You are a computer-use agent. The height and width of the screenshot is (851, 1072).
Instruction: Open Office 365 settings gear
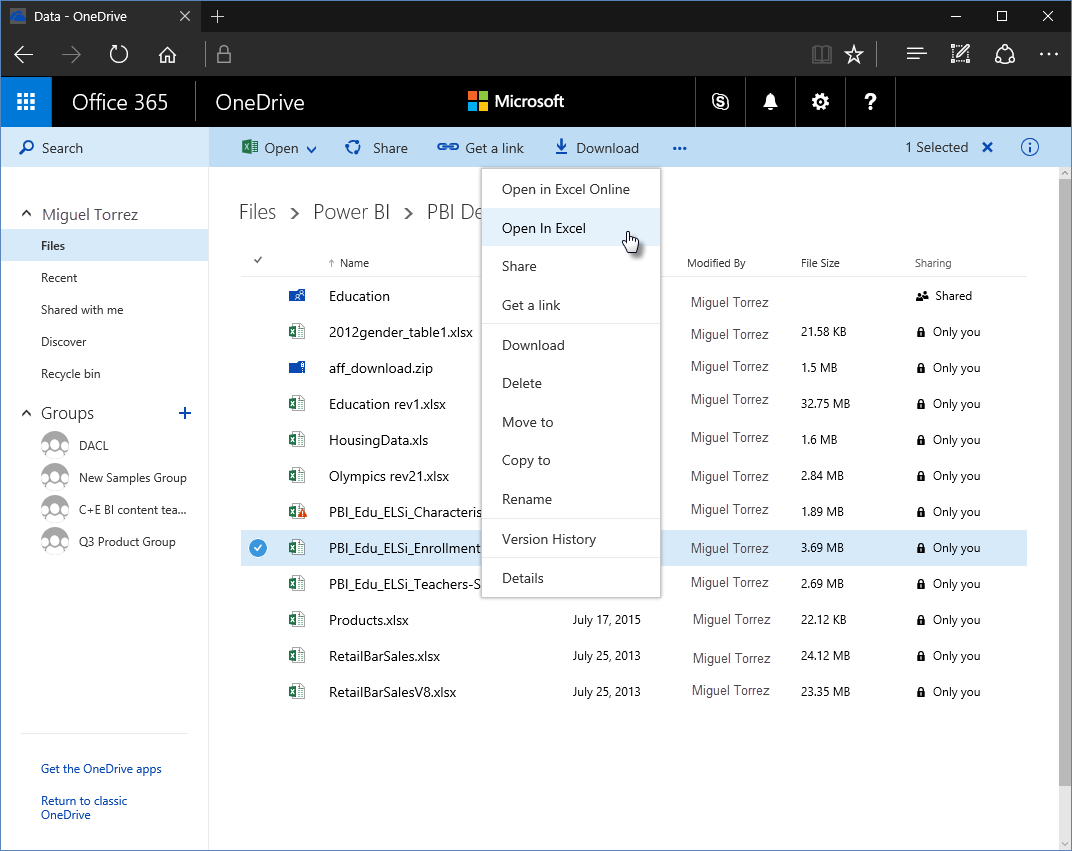coord(820,101)
